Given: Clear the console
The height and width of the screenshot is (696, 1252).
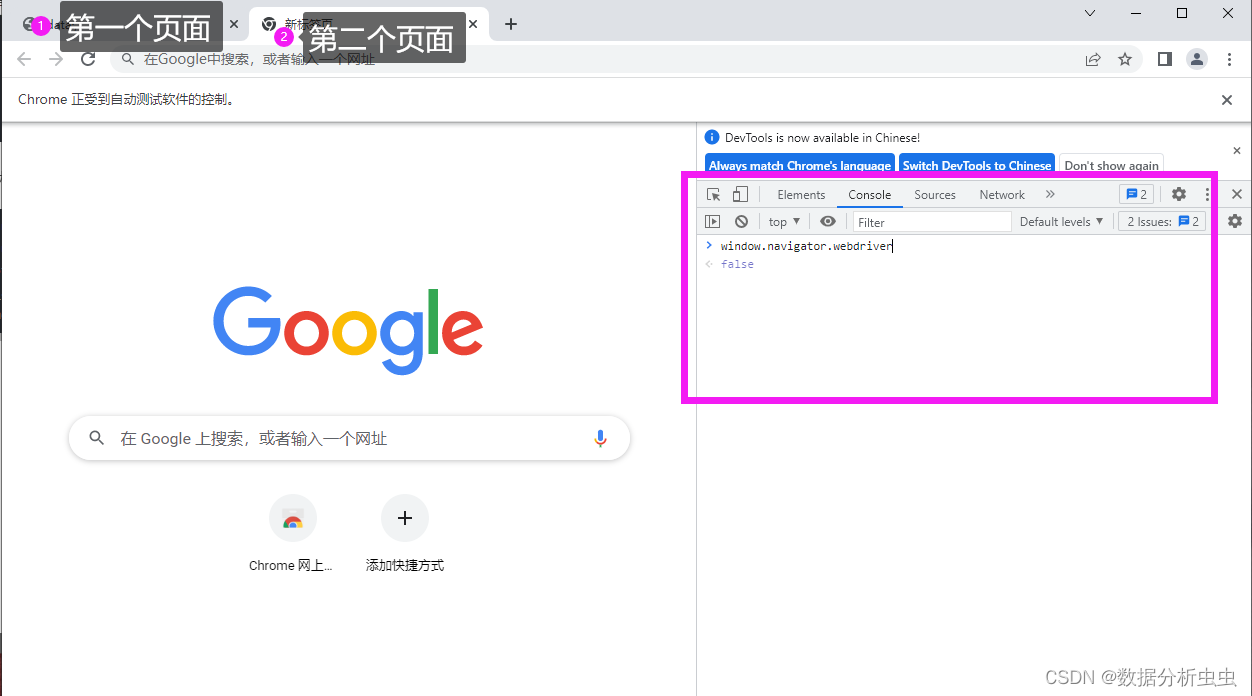Looking at the screenshot, I should (741, 222).
